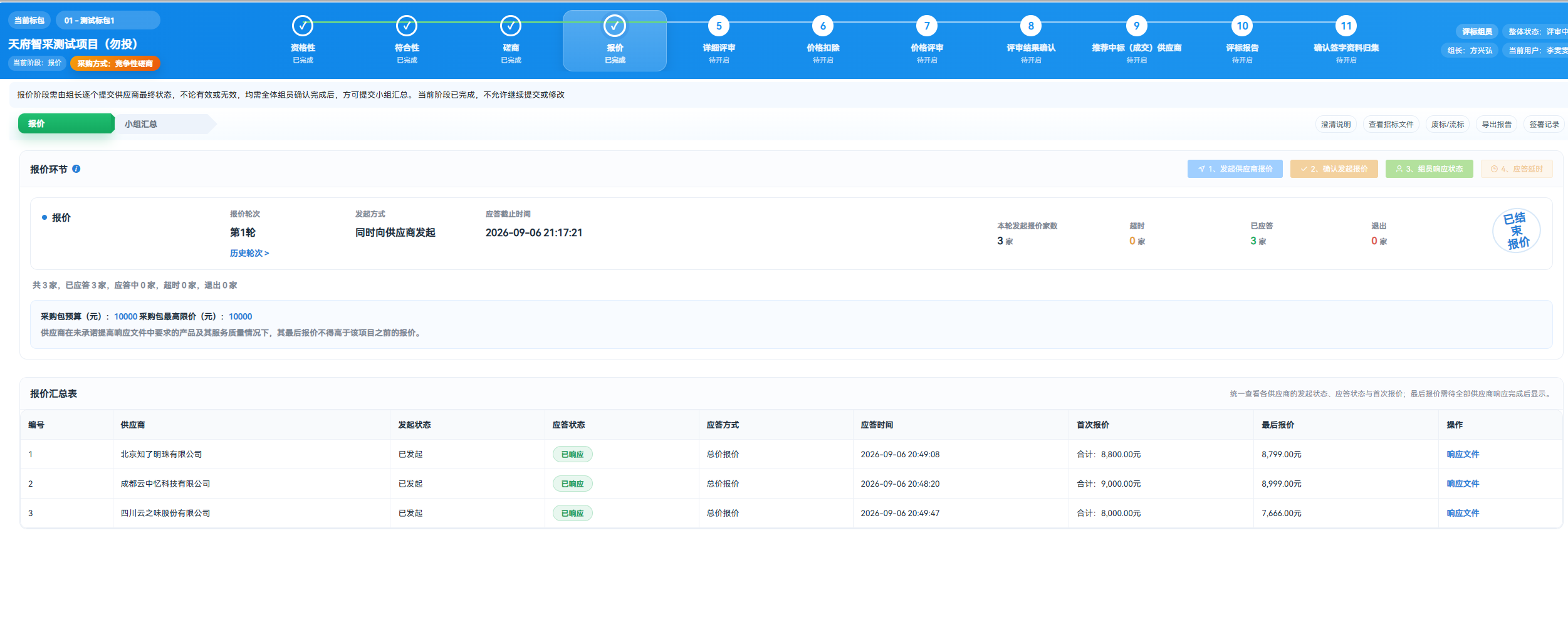Open 响应文件 for 北京知了明珠有限公司

pyautogui.click(x=1463, y=455)
